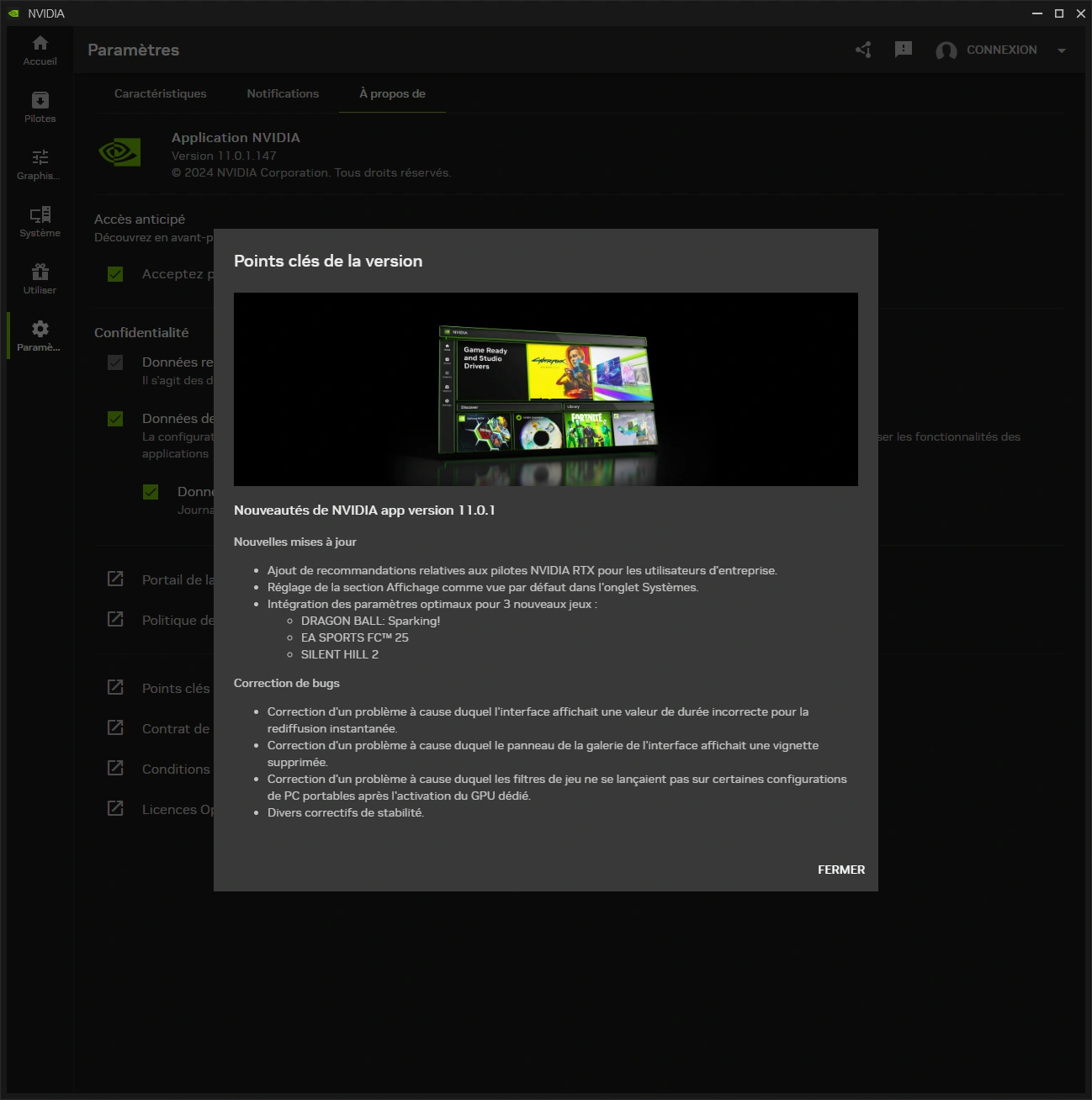Click the DRAGON BALL: Sparking! list item

pyautogui.click(x=370, y=621)
